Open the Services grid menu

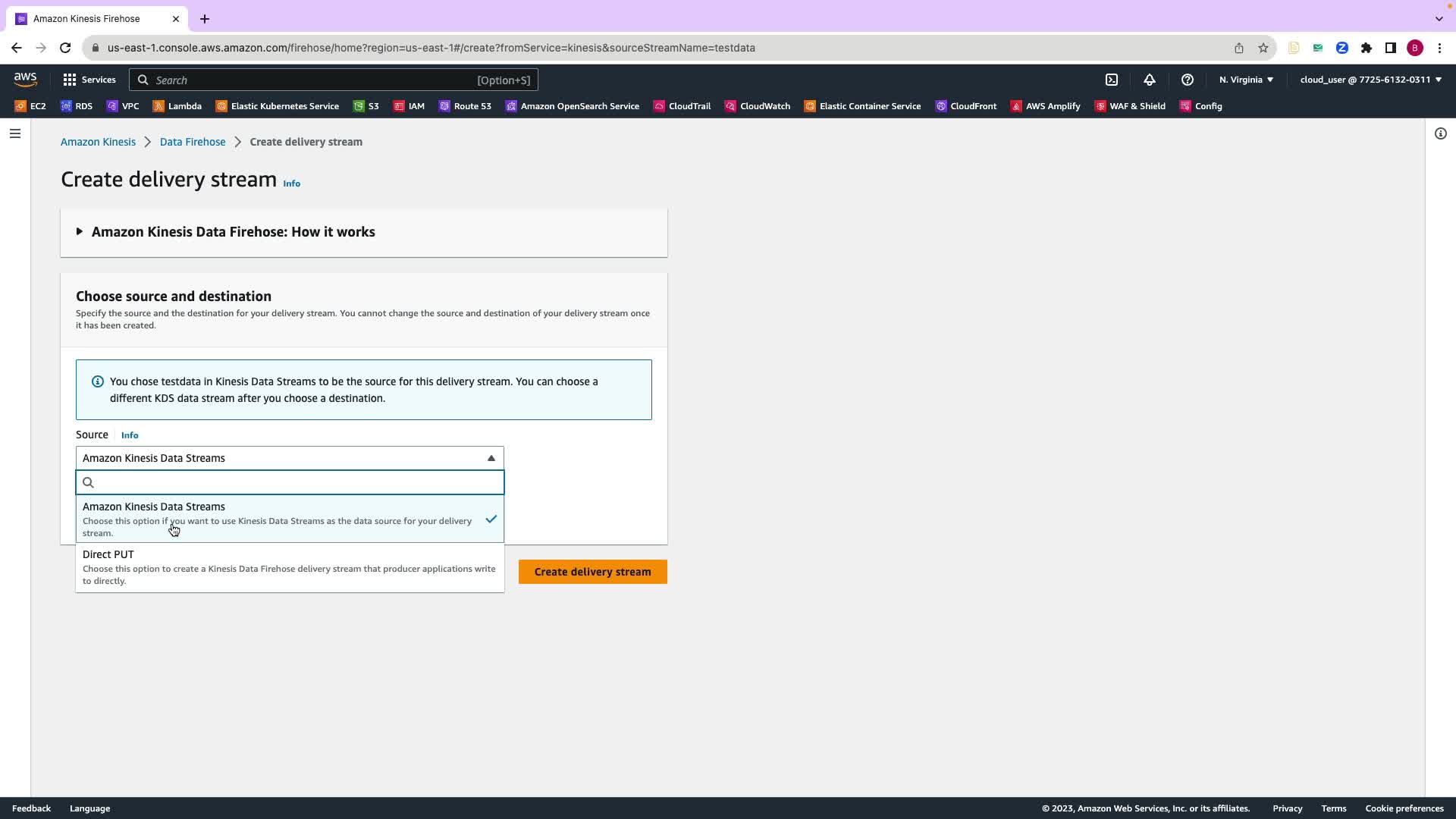89,80
